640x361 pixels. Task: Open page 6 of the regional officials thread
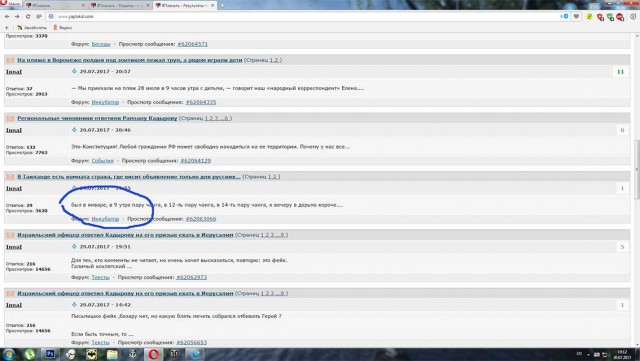point(227,118)
